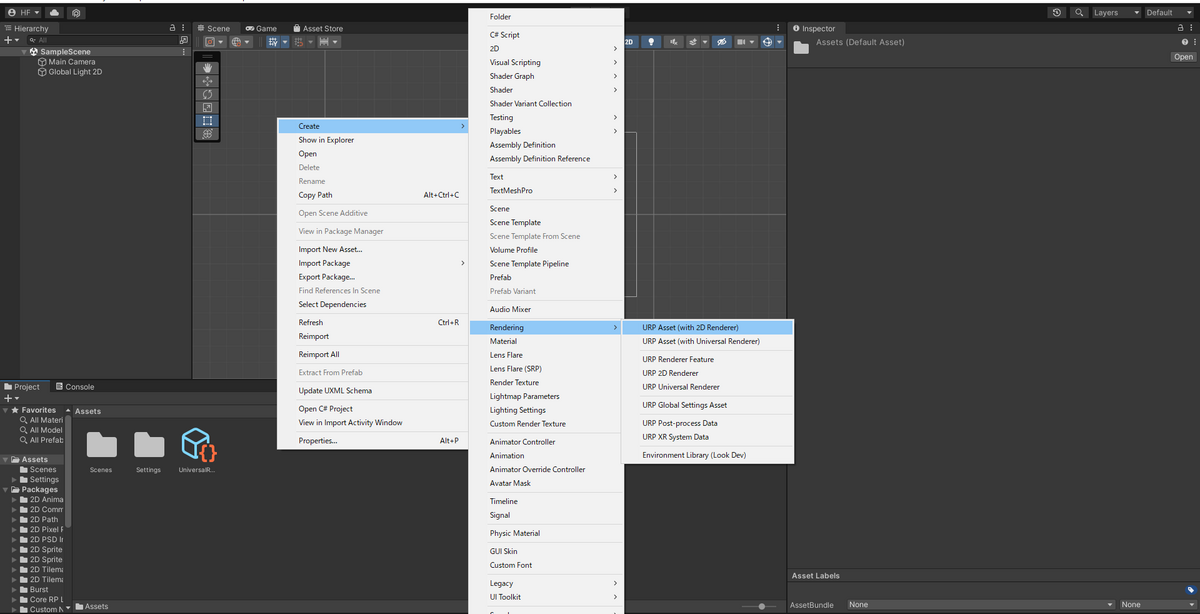This screenshot has width=1200, height=614.
Task: Click the Hierarchy scene-search picker icon
Action: 183,40
